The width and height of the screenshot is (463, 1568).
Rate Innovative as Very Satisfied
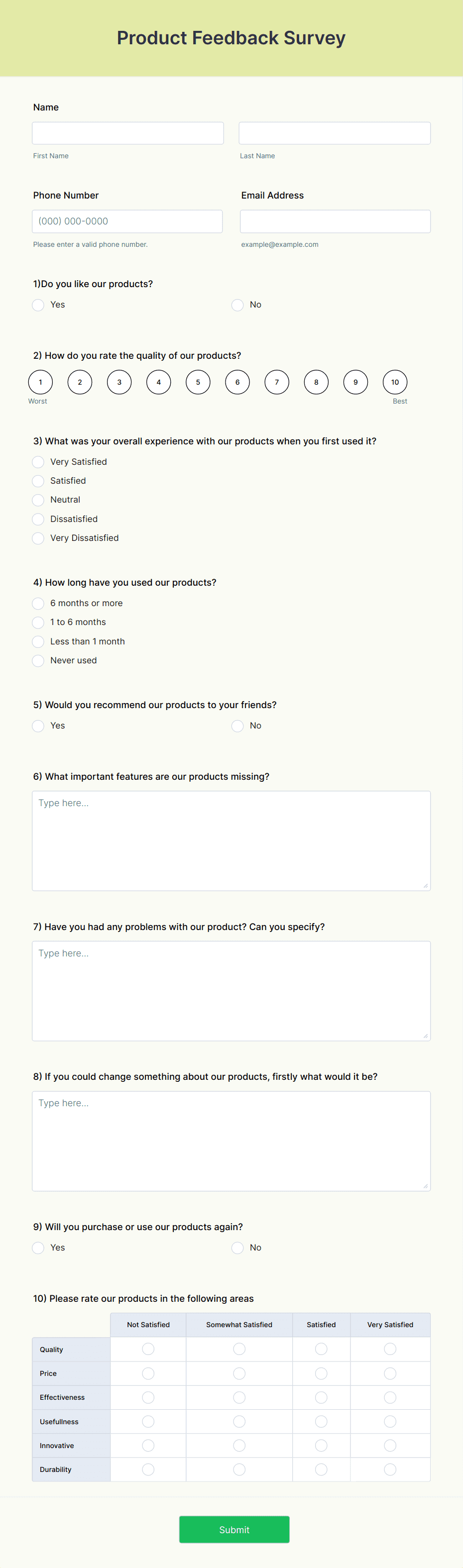[x=390, y=1445]
